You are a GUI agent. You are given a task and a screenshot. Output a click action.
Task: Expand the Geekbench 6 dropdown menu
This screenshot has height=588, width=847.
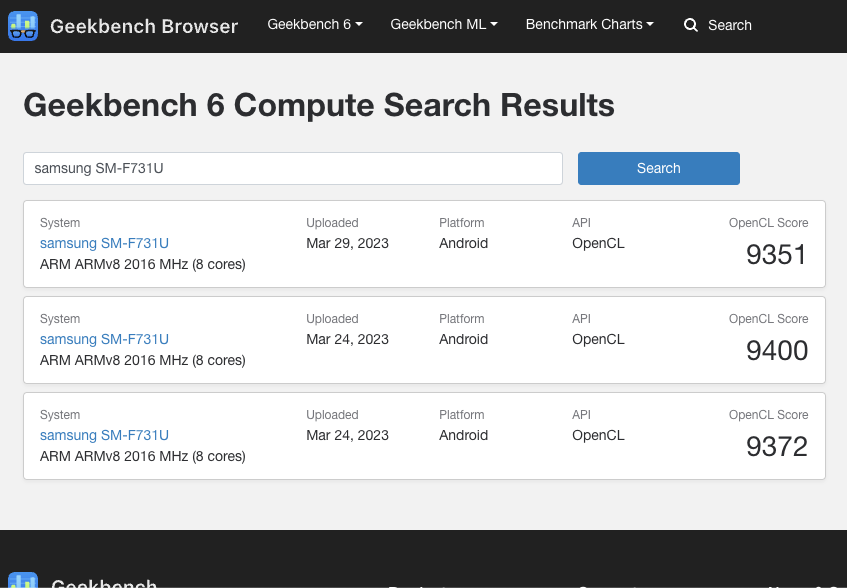tap(315, 24)
